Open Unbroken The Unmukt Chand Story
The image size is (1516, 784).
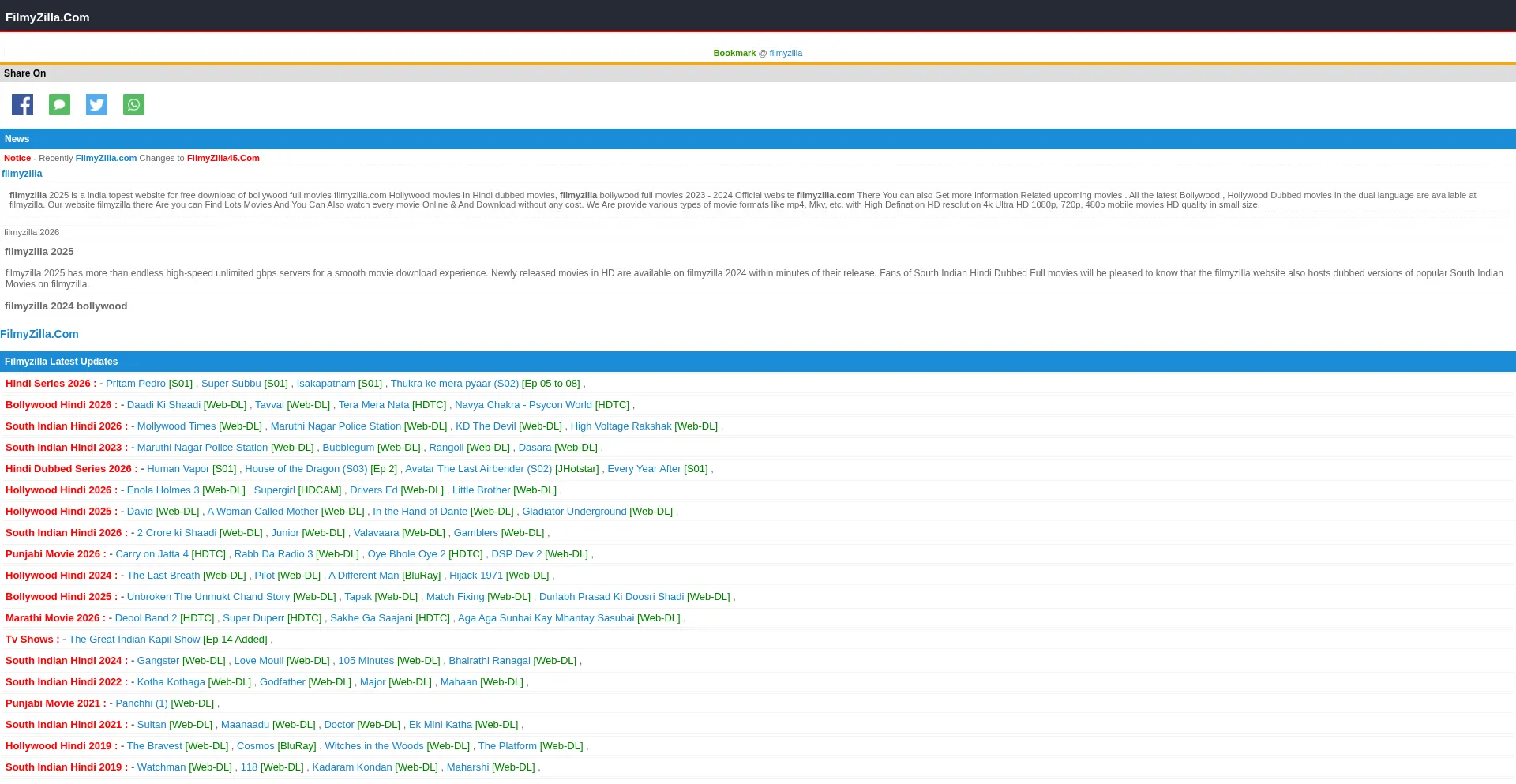(208, 597)
